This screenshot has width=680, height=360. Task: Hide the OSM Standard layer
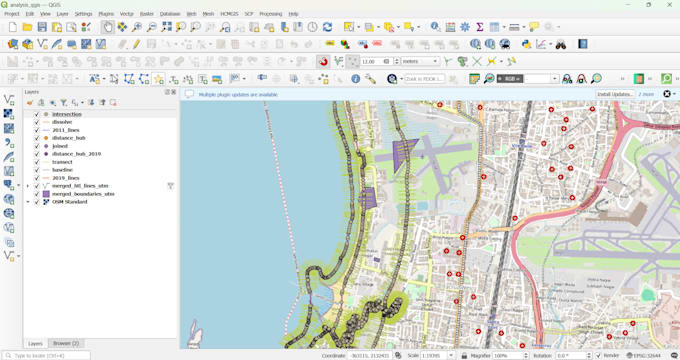pos(36,202)
